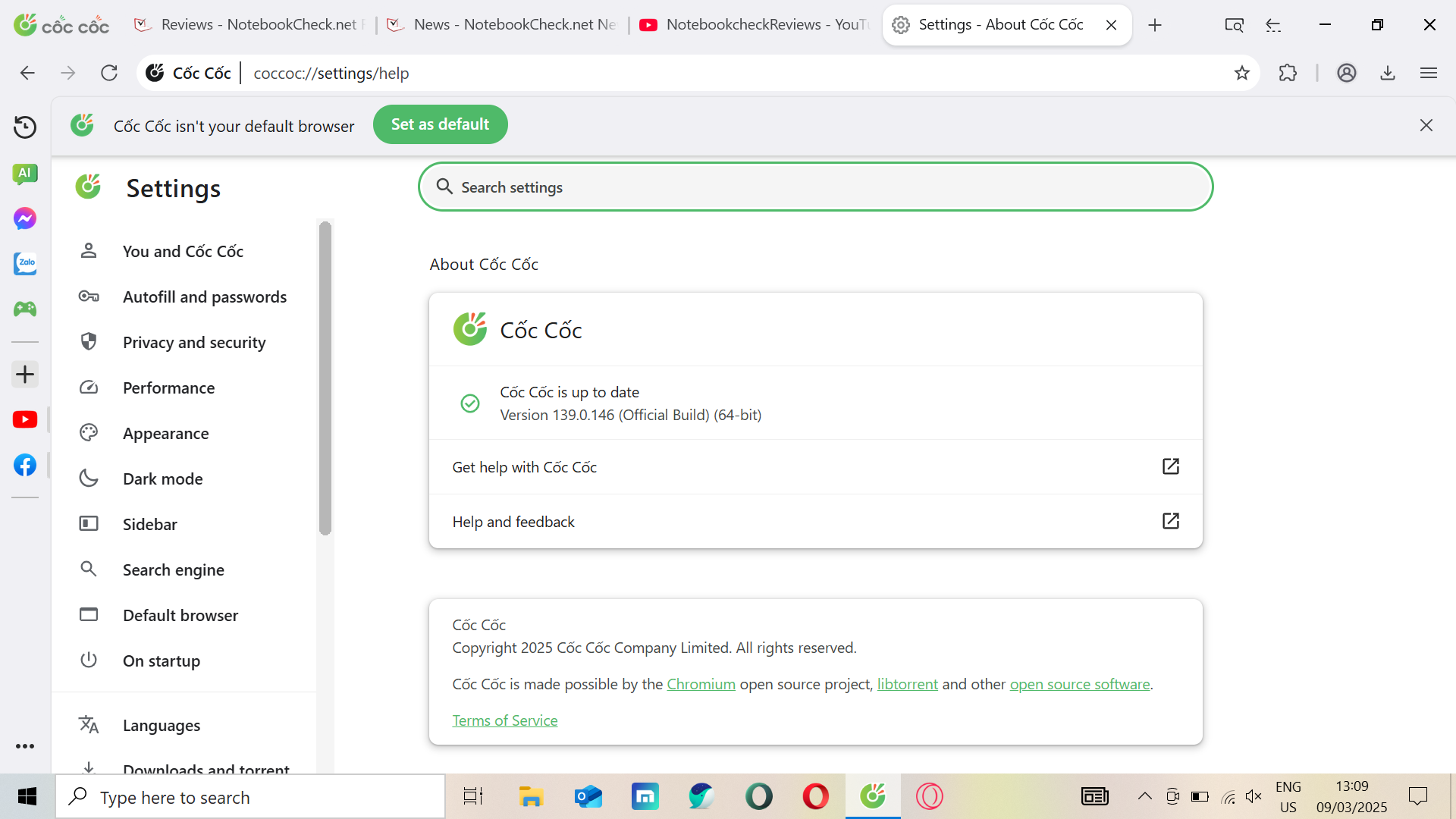Open On startup settings
1456x819 pixels.
pyautogui.click(x=184, y=661)
